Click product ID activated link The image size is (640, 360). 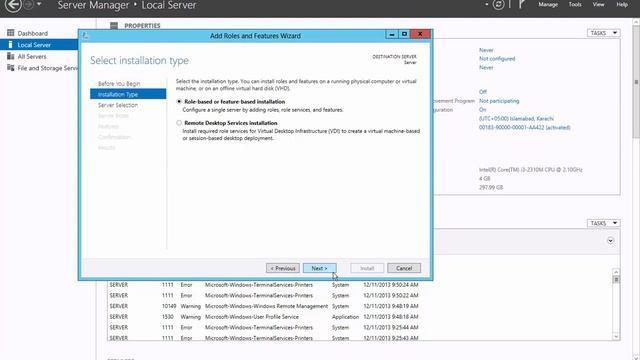524,127
